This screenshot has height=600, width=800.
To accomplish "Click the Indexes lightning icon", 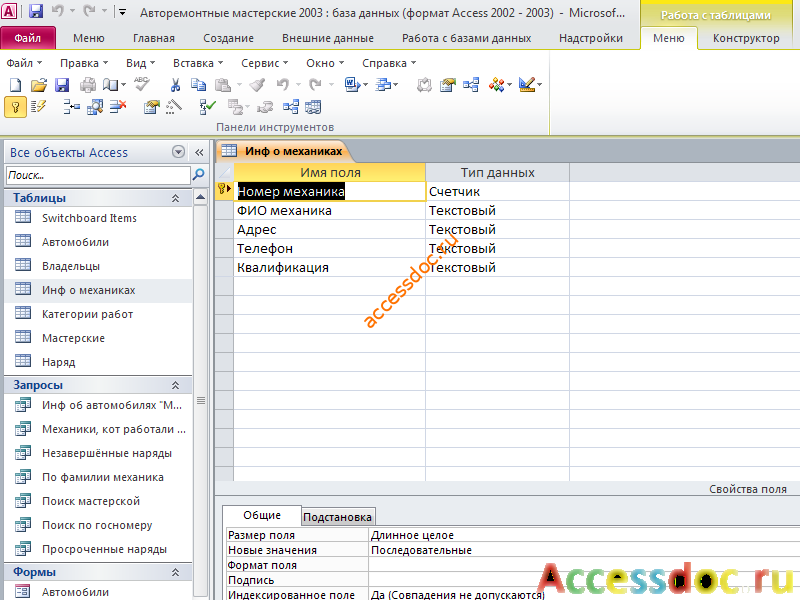I will coord(38,107).
